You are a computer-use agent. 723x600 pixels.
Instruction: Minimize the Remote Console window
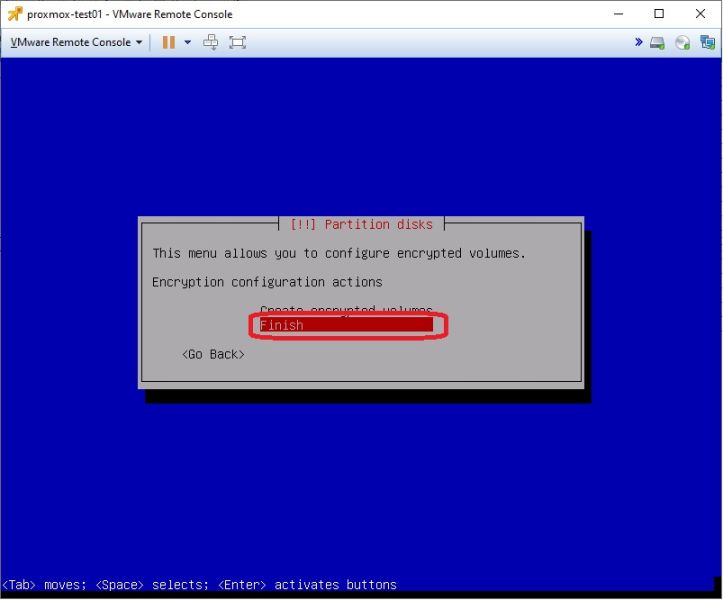618,14
